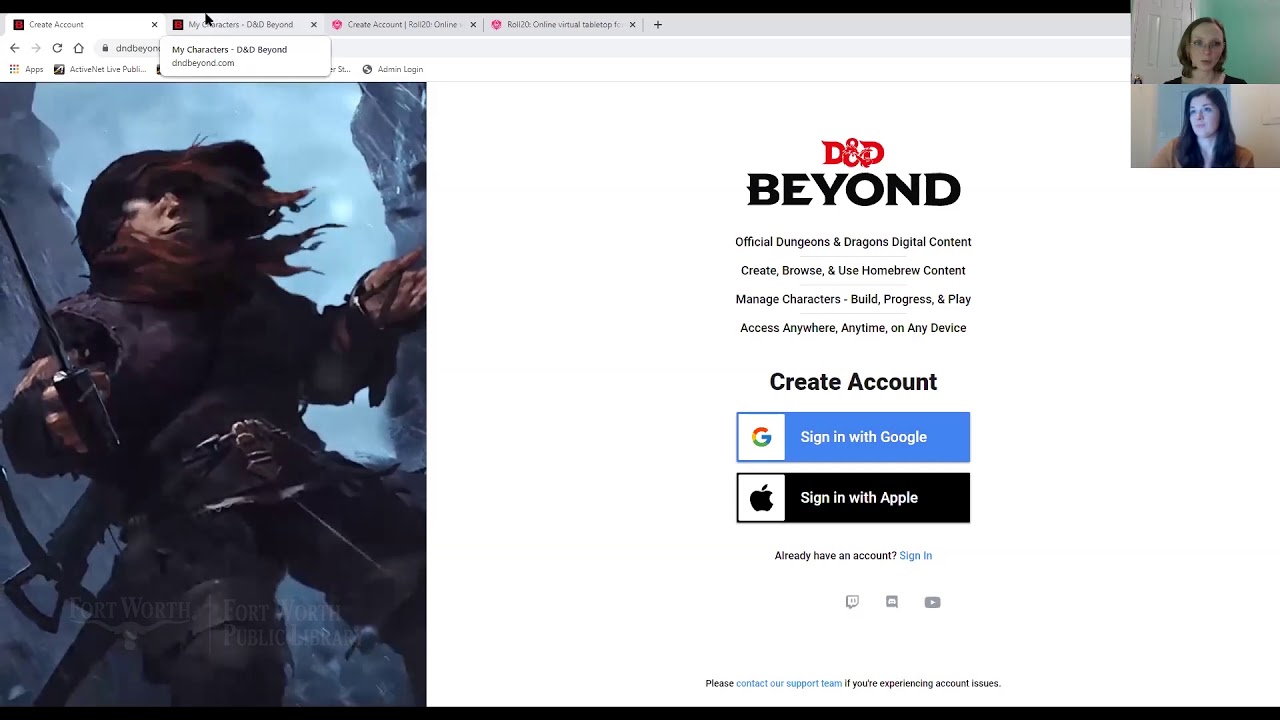1280x720 pixels.
Task: Close the My Characters tab
Action: (313, 24)
